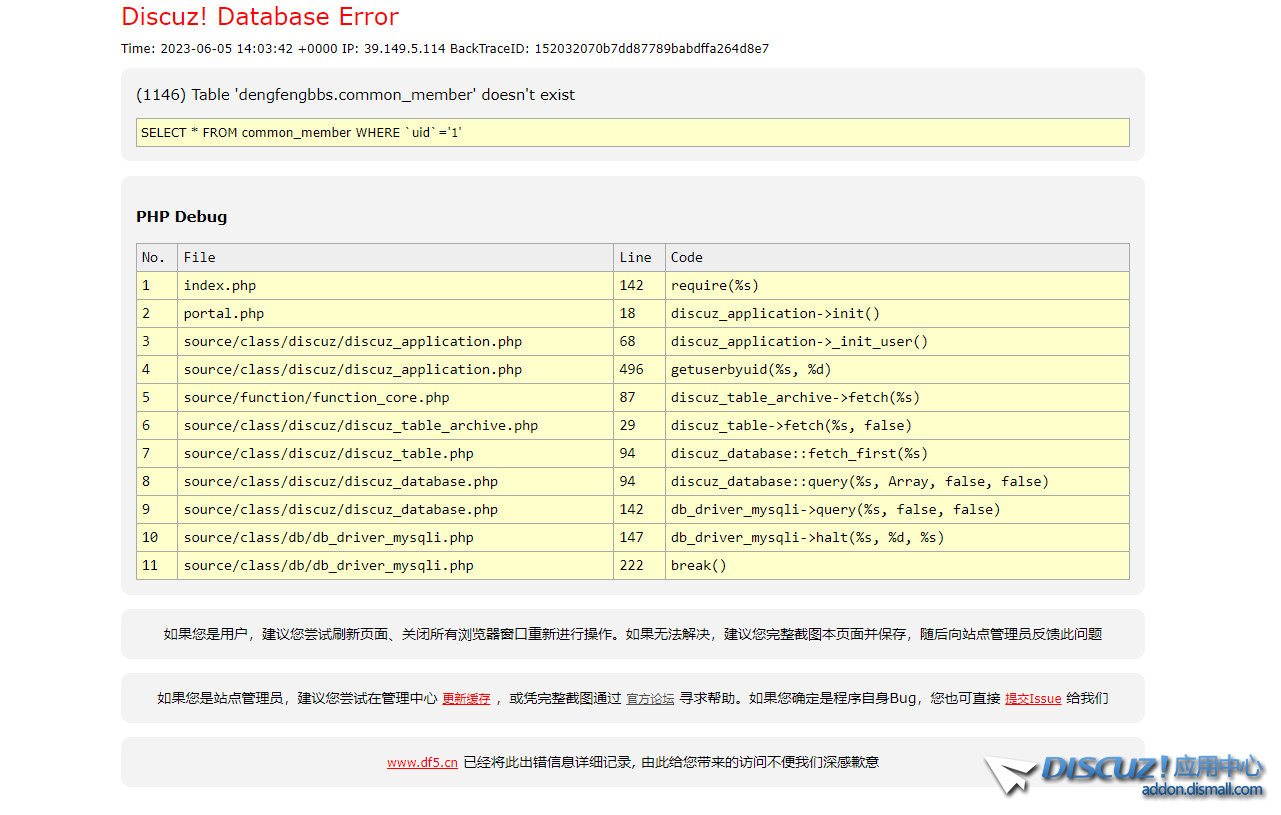1281x815 pixels.
Task: Click the getuserbyuid(%s, %d) code cell
Action: point(751,370)
